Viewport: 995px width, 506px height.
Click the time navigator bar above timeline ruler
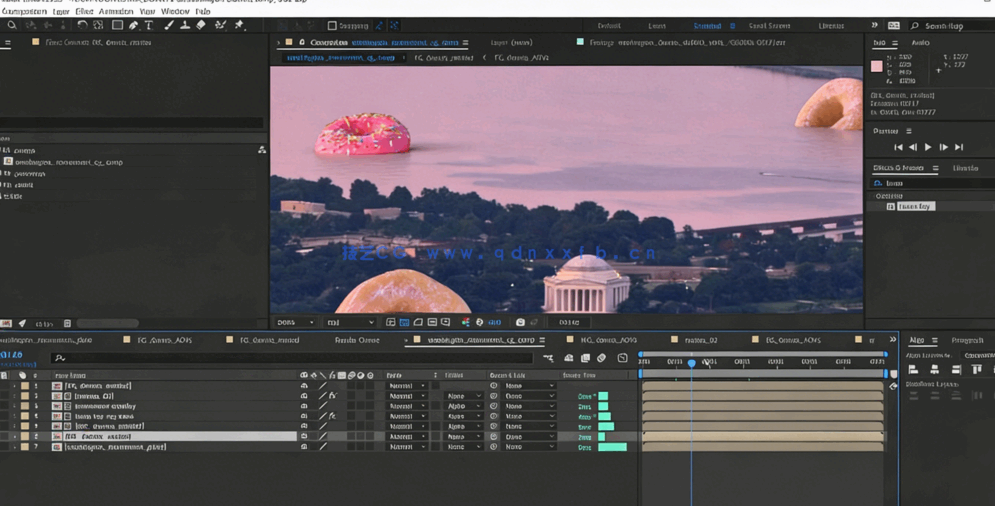(763, 354)
